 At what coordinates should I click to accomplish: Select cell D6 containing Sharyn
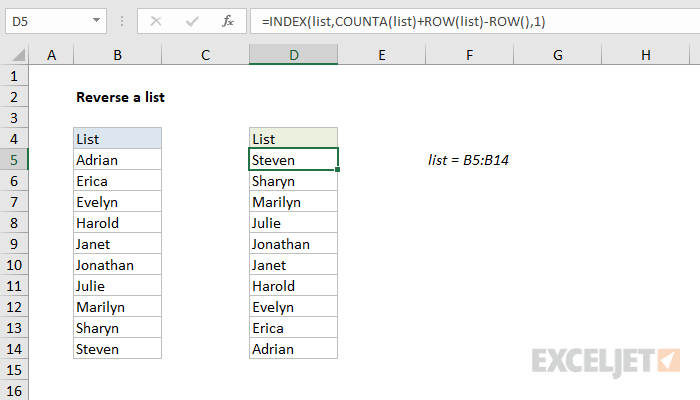click(x=293, y=181)
